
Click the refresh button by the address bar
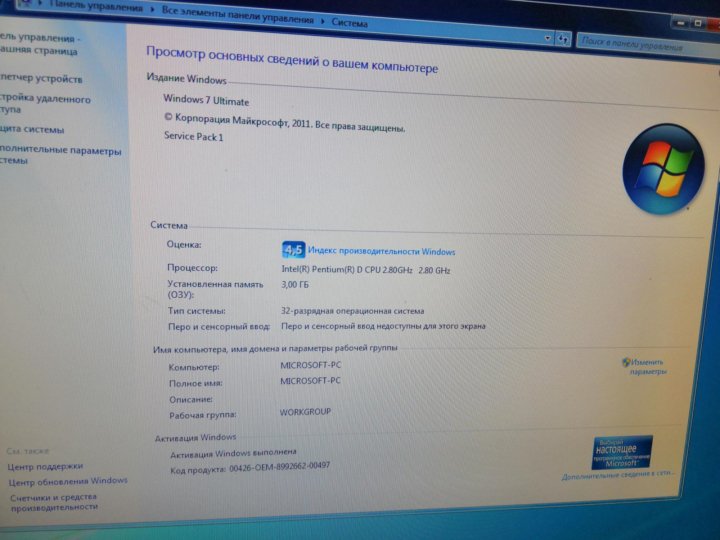tap(563, 39)
